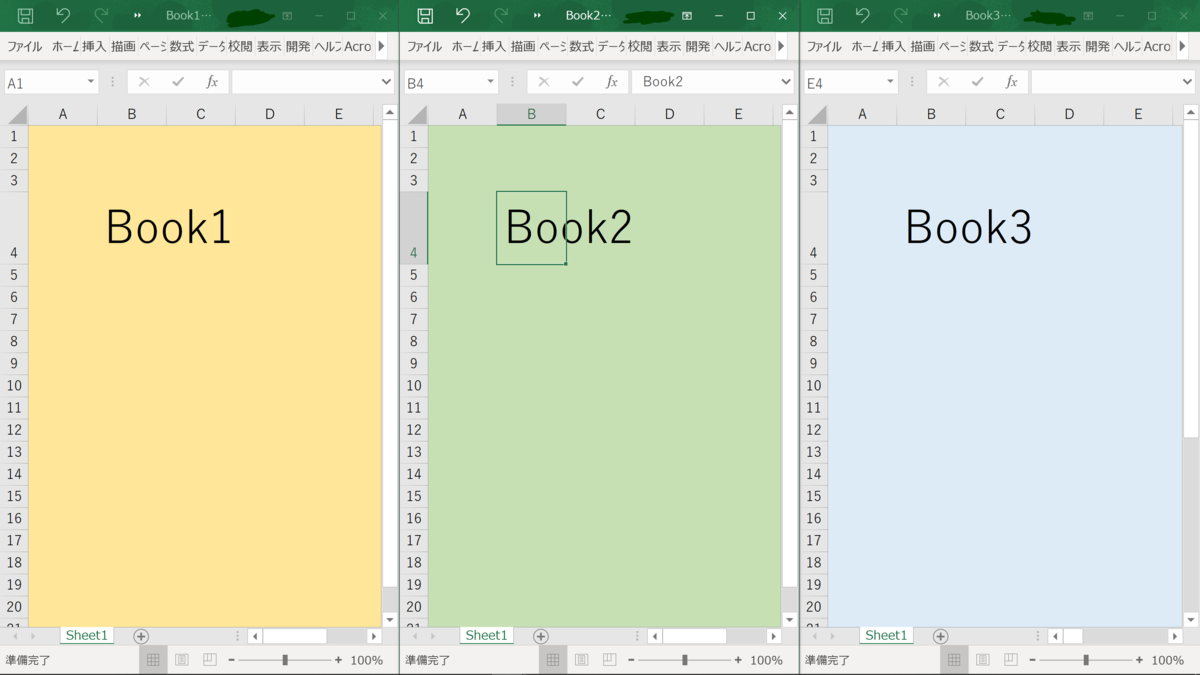Click row 10 header in Book3
This screenshot has width=1200, height=675.
[814, 386]
